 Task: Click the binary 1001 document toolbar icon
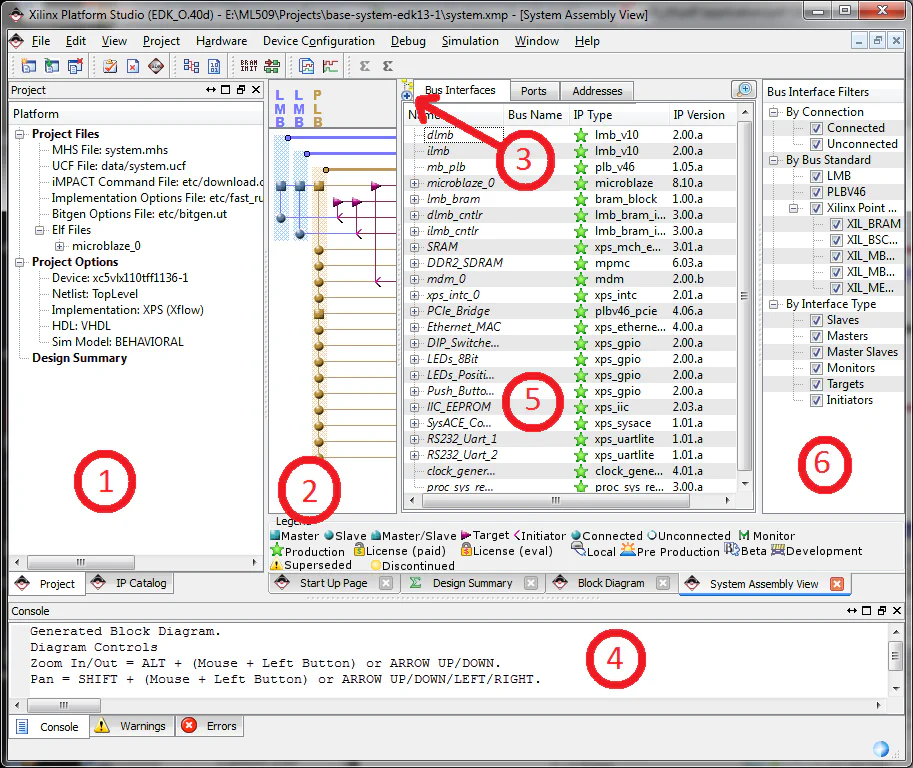point(213,66)
